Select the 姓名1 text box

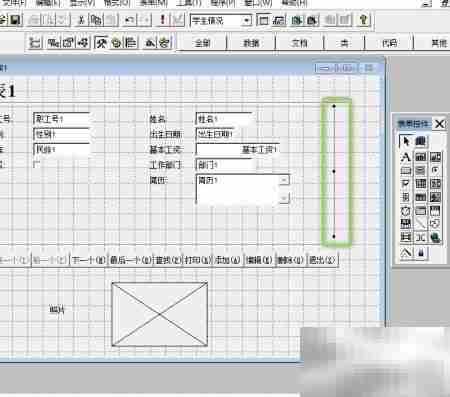pyautogui.click(x=223, y=119)
